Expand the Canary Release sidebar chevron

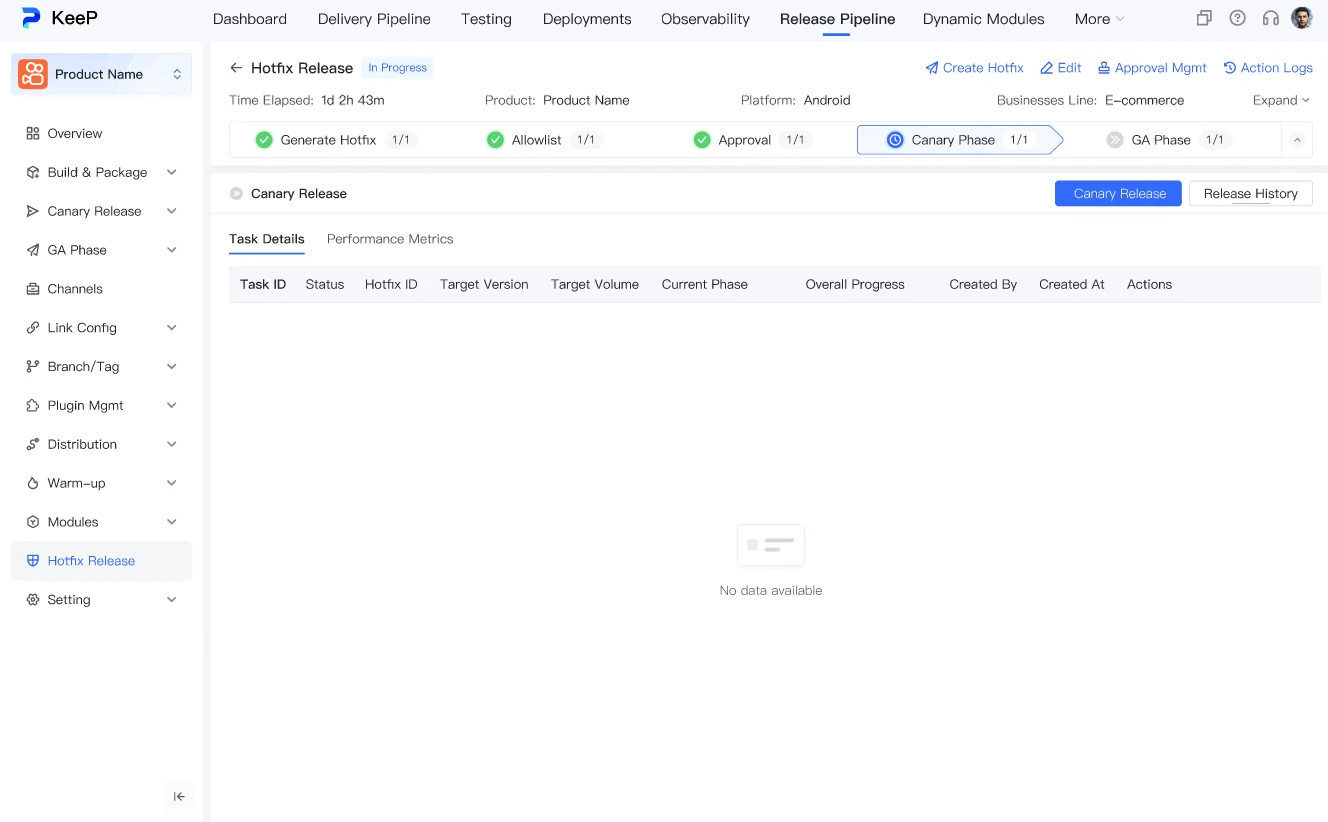(x=172, y=211)
